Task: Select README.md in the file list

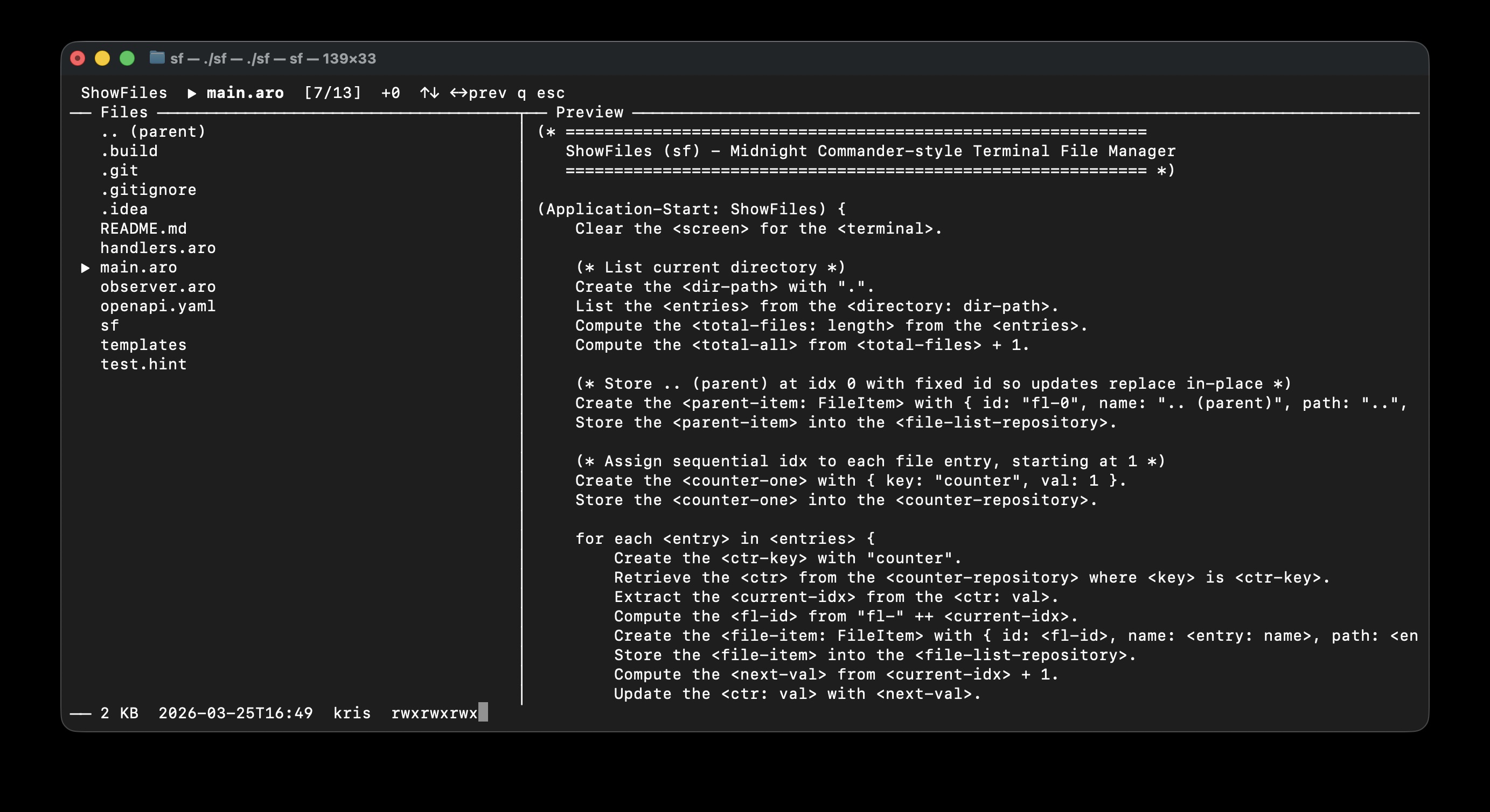Action: (x=143, y=228)
